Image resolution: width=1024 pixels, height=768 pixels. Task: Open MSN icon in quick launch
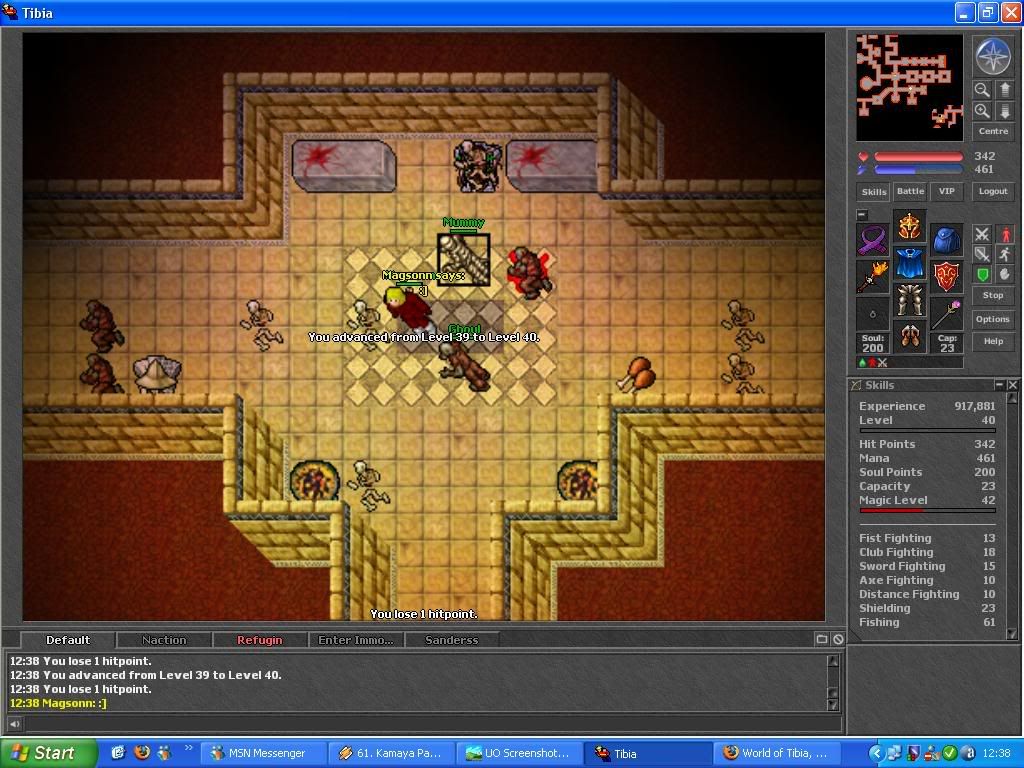(164, 752)
